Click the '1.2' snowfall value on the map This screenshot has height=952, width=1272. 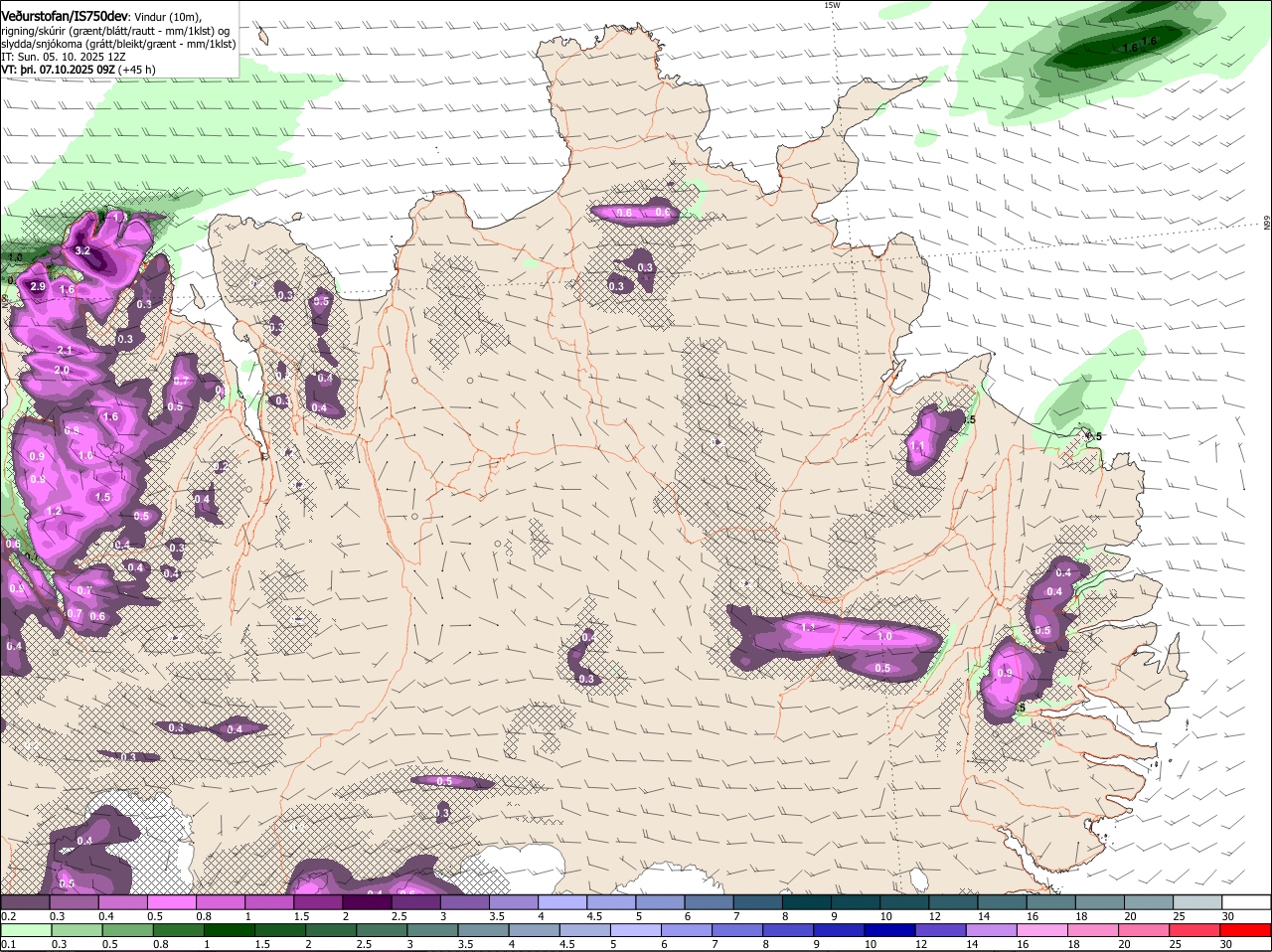pyautogui.click(x=55, y=511)
